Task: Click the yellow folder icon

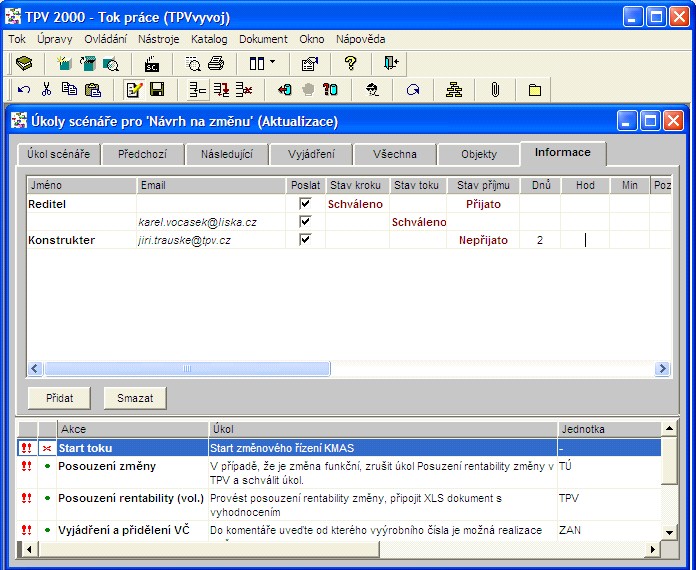Action: click(x=535, y=91)
